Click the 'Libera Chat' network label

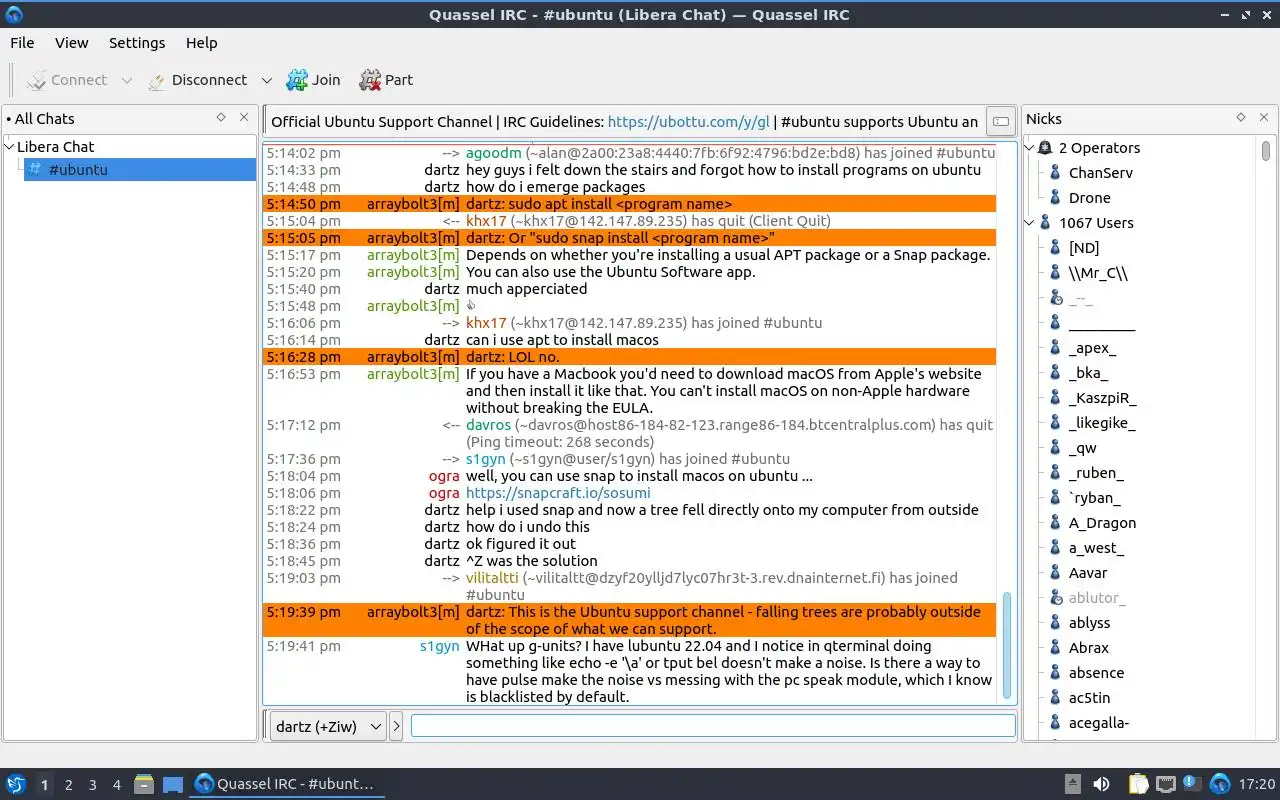55,146
